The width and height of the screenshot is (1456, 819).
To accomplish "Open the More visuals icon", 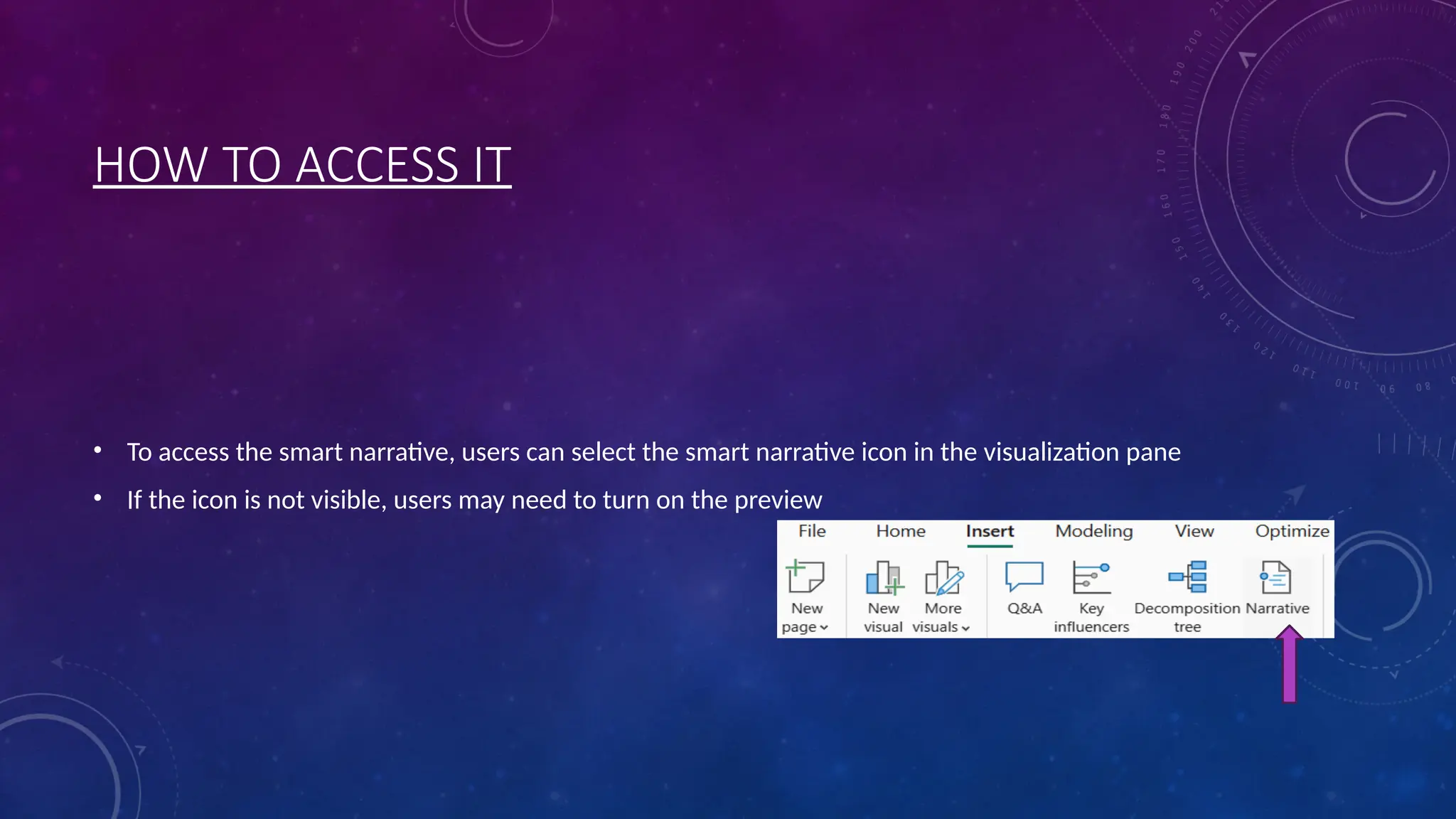I will (x=943, y=577).
